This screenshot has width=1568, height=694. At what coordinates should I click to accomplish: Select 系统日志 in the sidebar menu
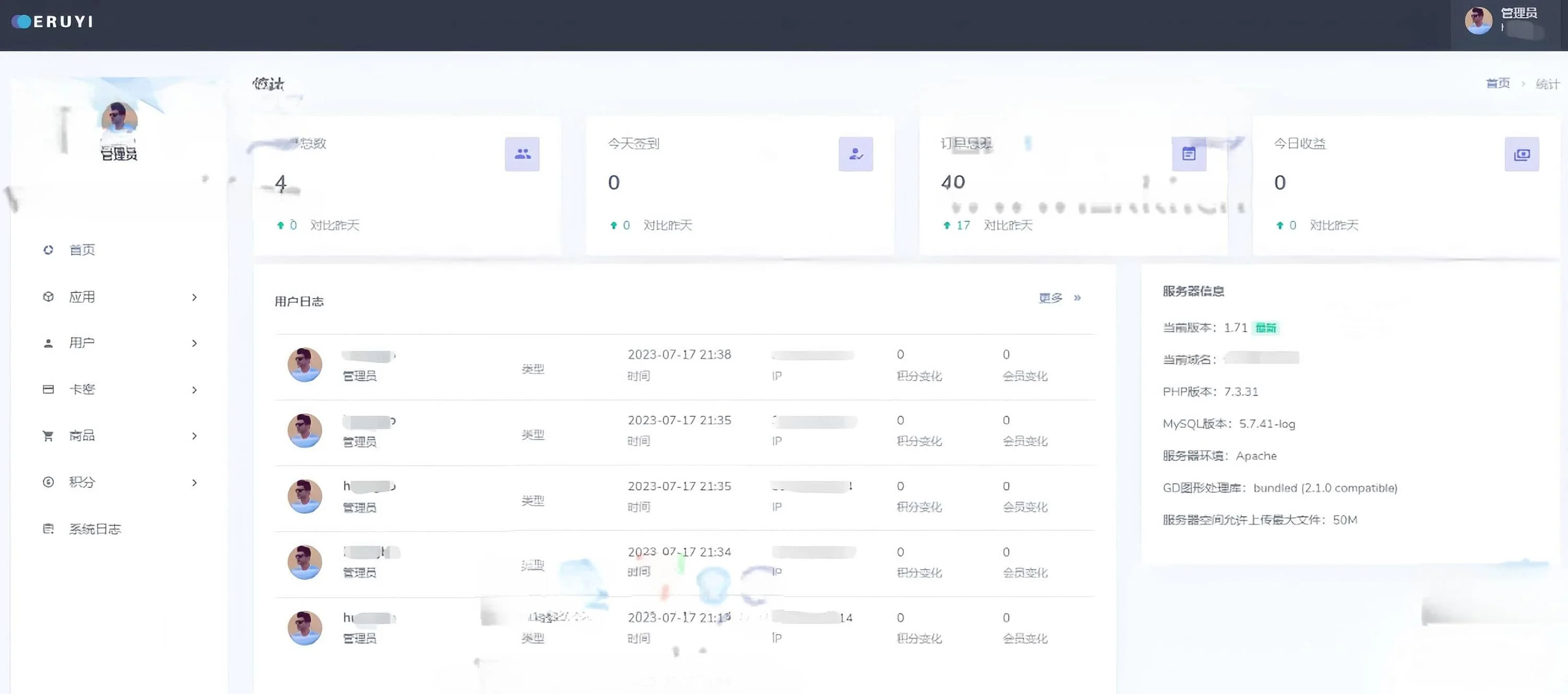pos(95,528)
